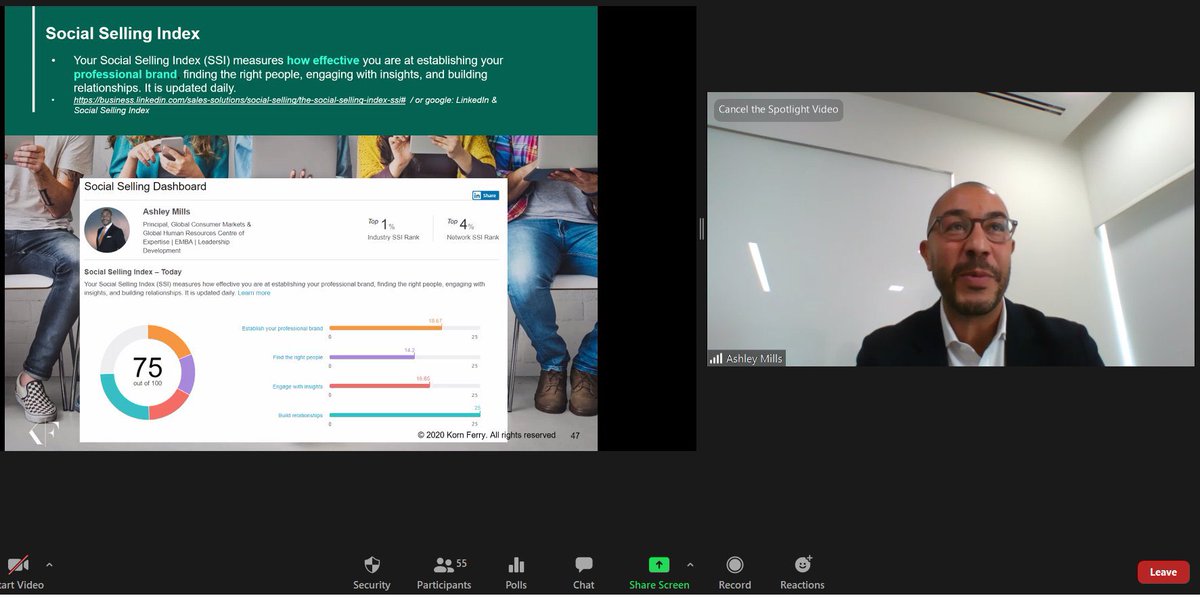Click the business.linkedin.com SSI link

coord(240,101)
